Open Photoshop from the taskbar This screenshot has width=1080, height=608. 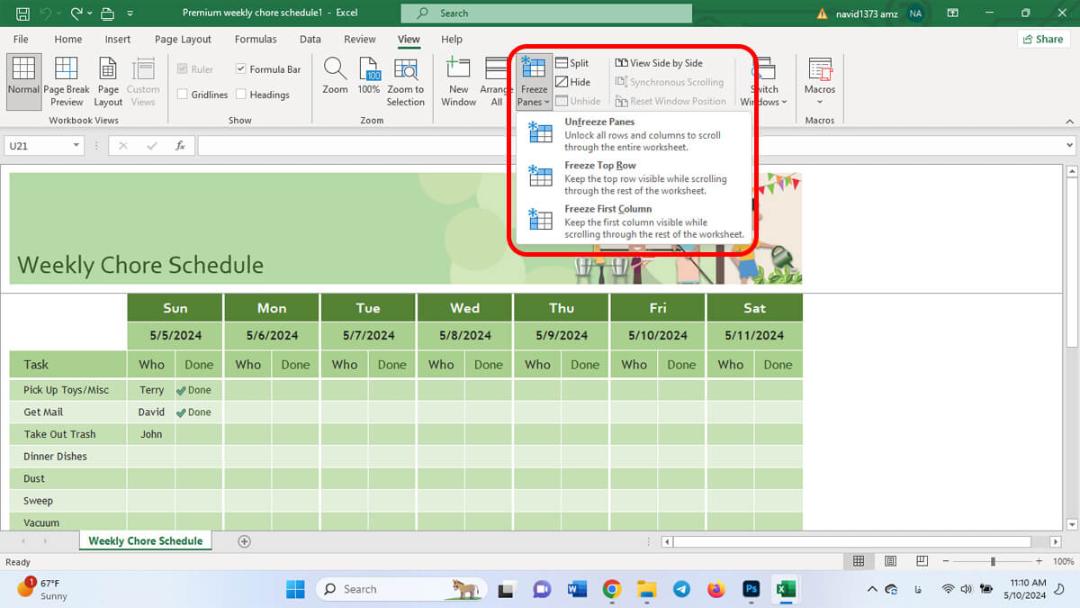click(x=751, y=589)
